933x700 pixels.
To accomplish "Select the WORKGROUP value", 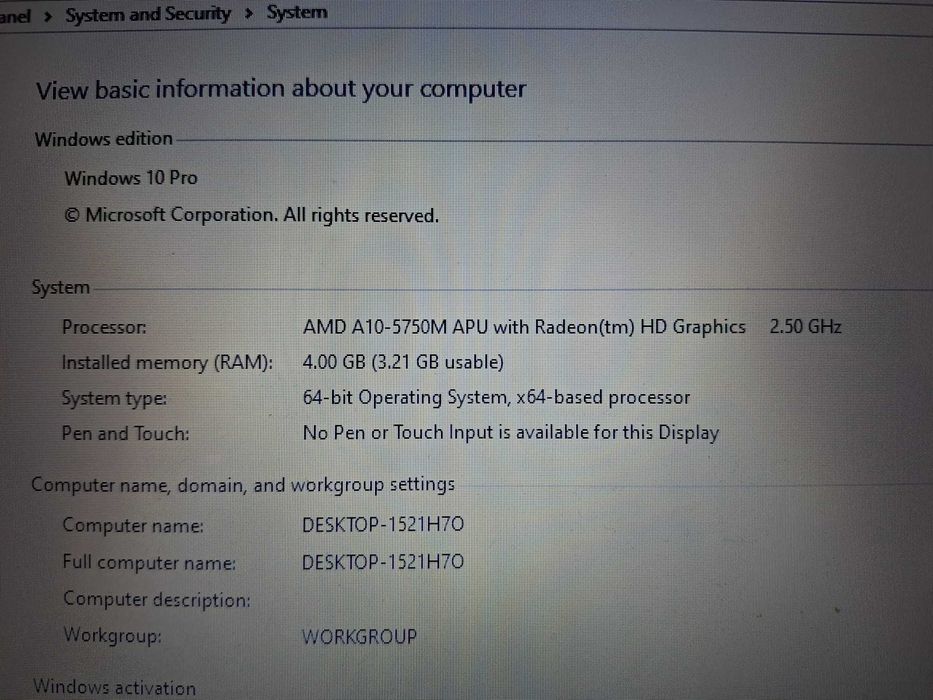I will (359, 637).
